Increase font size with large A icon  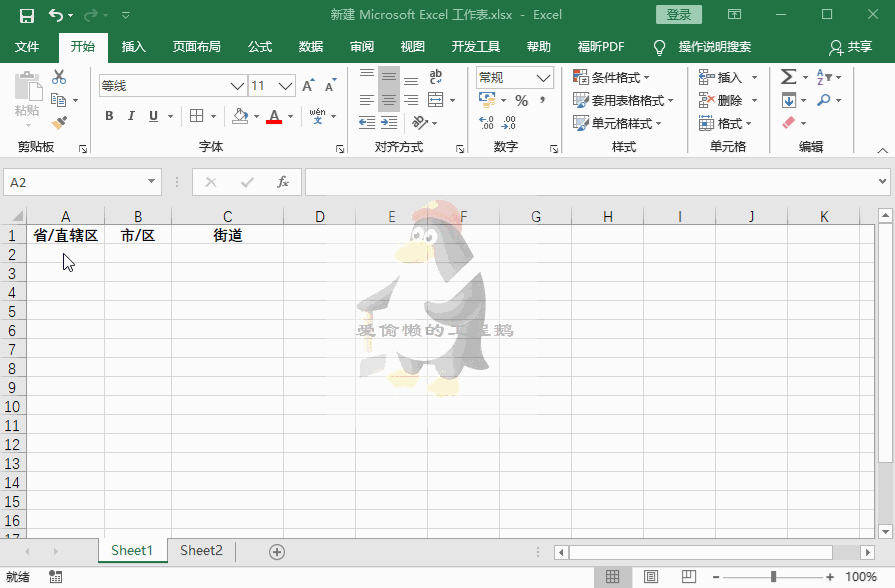point(308,86)
